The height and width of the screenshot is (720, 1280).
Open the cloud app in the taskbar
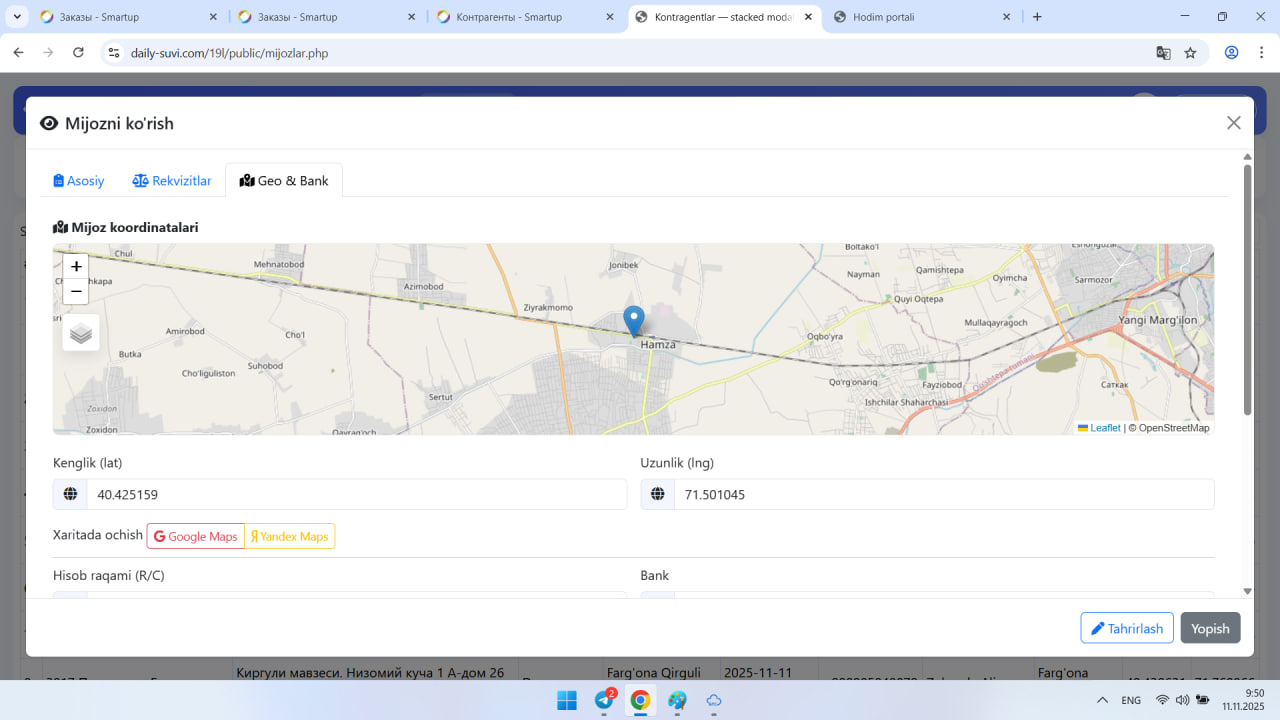[714, 700]
